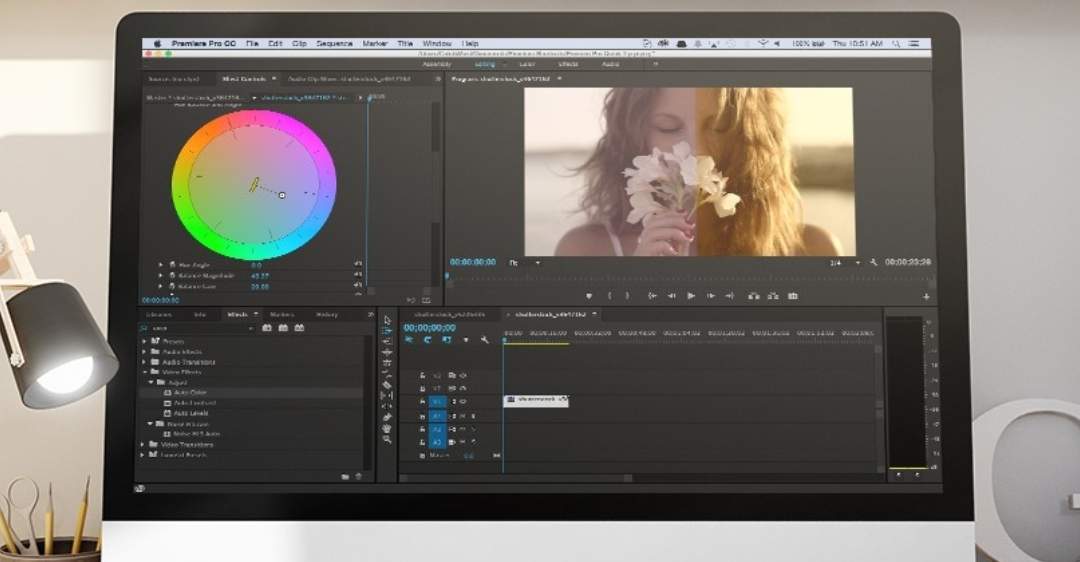The height and width of the screenshot is (562, 1080).
Task: Open the Clip menu
Action: pyautogui.click(x=299, y=43)
